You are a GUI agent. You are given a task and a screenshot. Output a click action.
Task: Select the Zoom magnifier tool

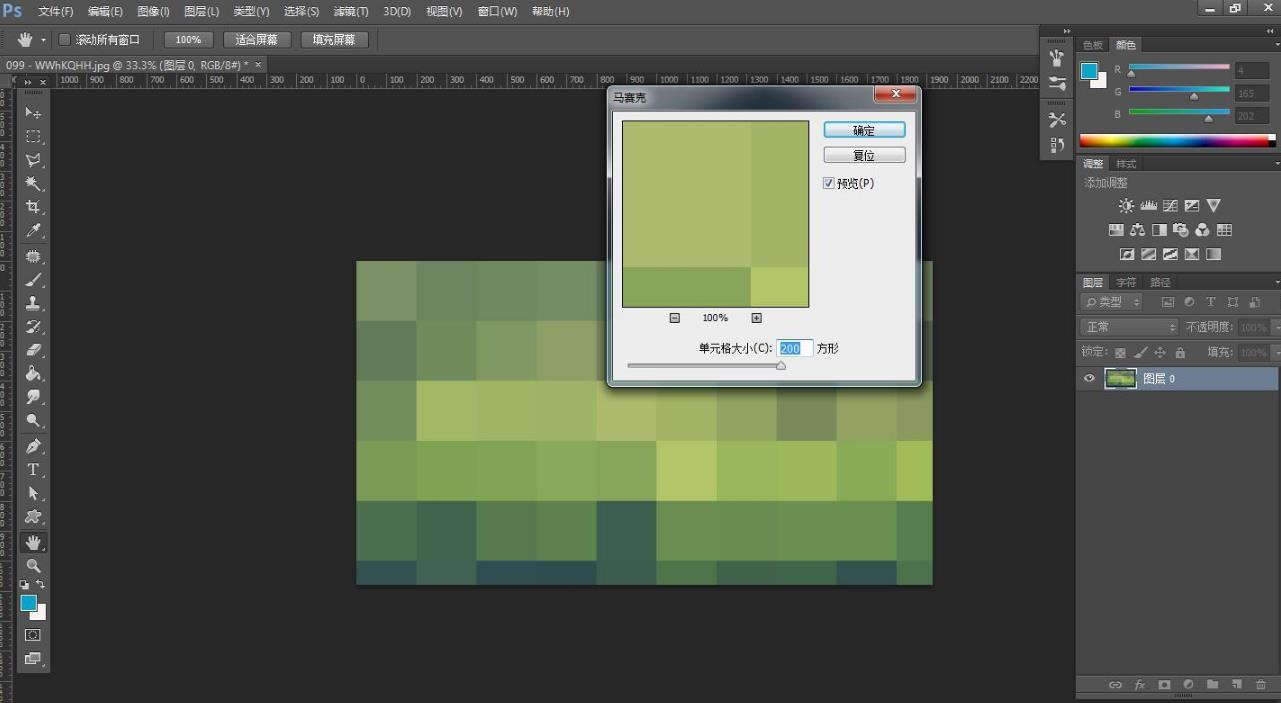[x=33, y=566]
